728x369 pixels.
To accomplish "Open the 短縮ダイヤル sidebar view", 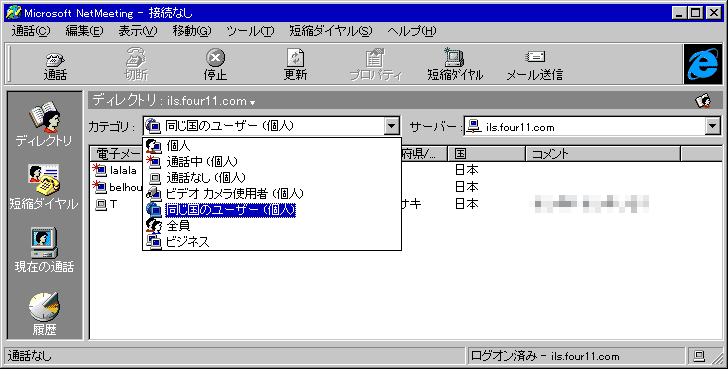I will (x=44, y=187).
